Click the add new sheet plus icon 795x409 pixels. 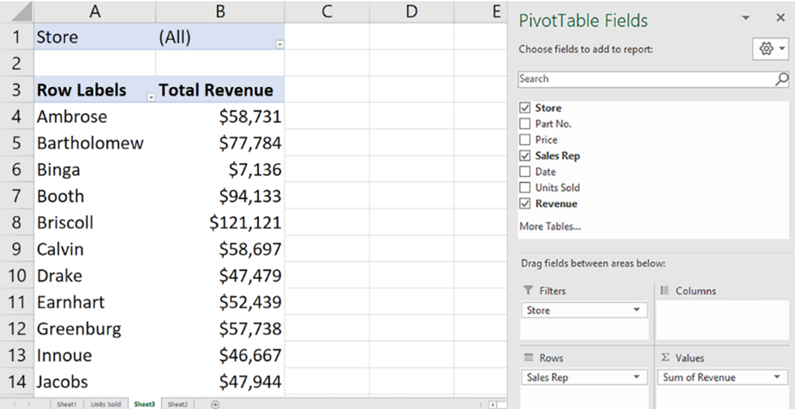(215, 403)
